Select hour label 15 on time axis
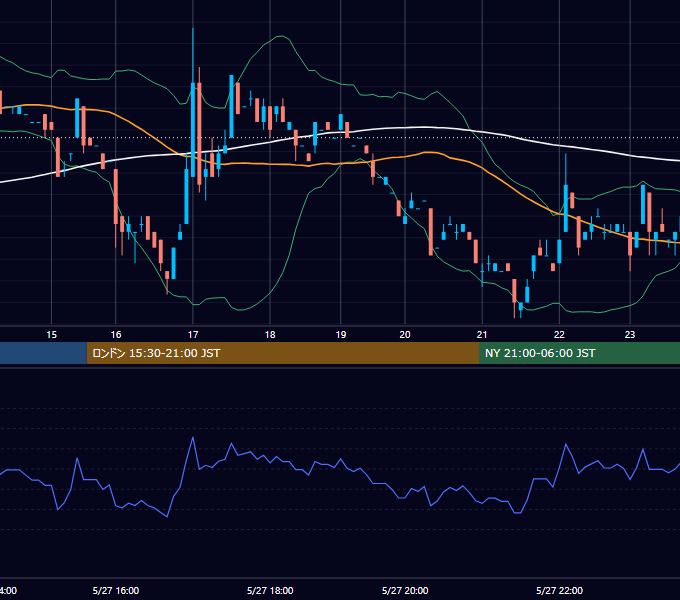 (x=52, y=335)
